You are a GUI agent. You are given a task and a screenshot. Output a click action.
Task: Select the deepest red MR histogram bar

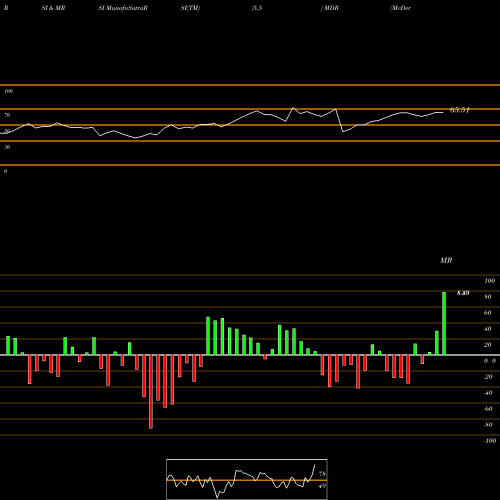coord(151,392)
